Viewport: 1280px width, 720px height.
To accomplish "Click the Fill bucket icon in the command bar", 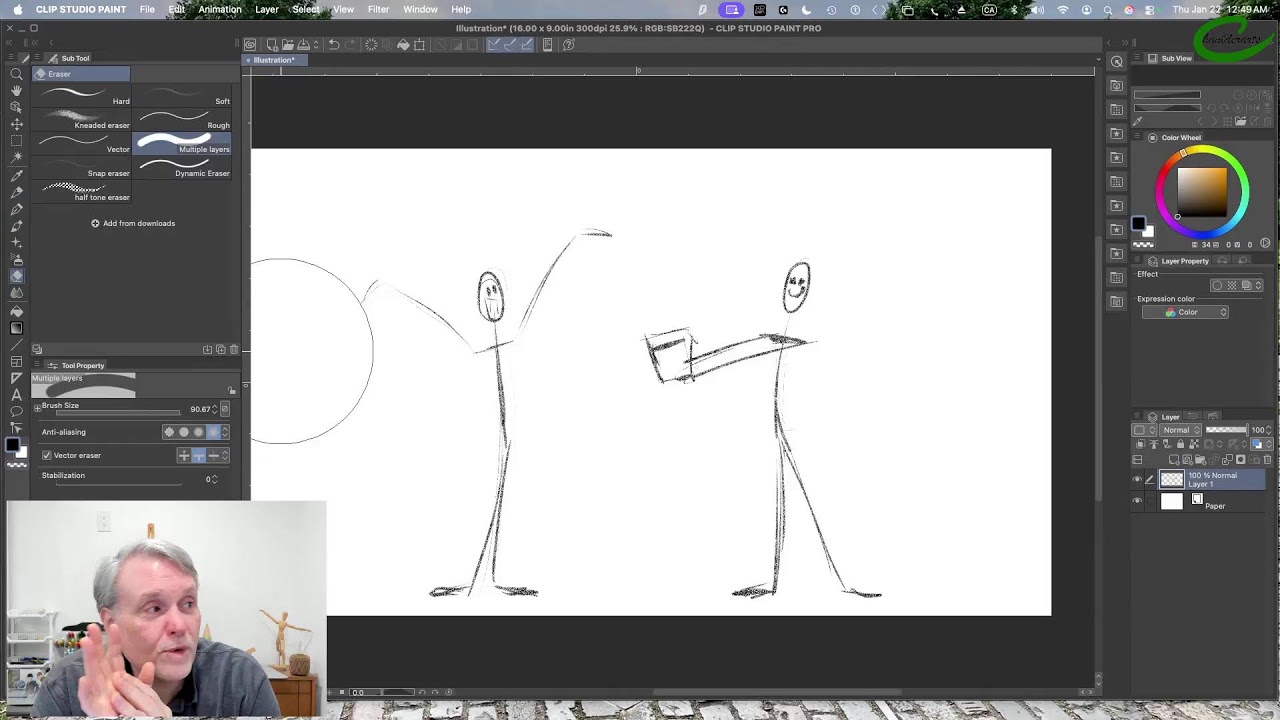I will (x=403, y=44).
